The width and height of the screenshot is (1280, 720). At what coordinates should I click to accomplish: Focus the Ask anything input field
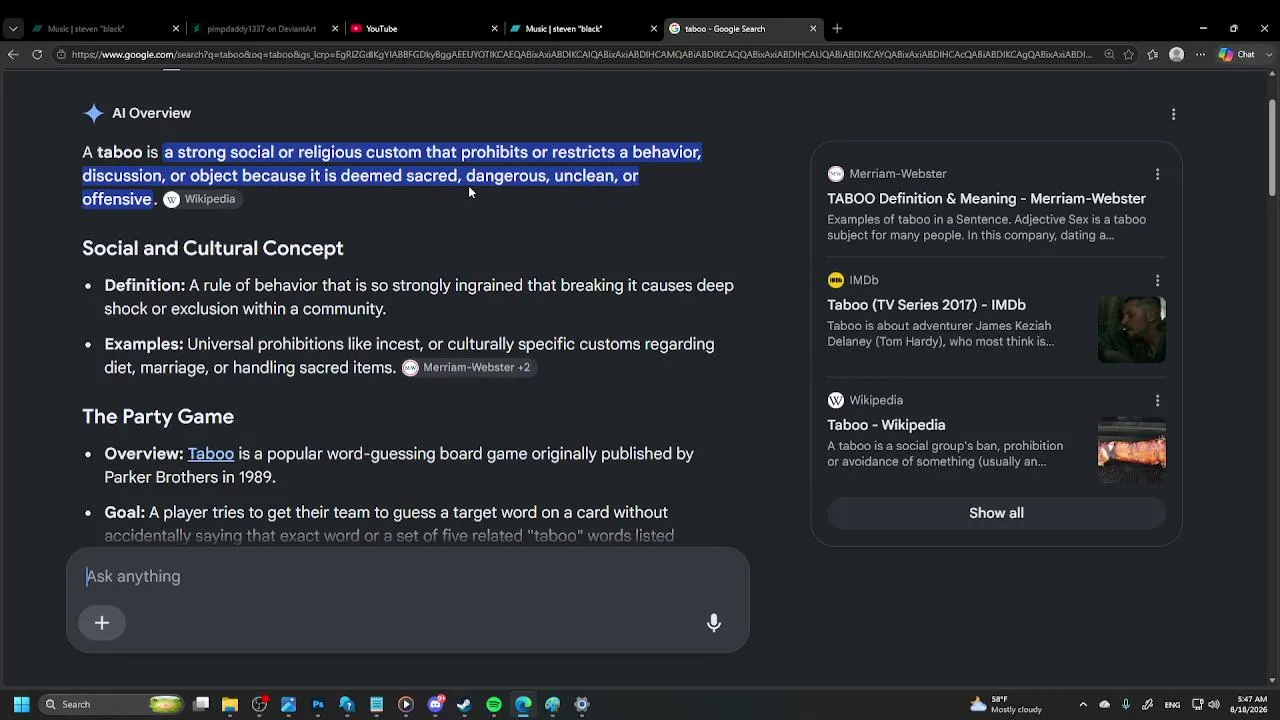tap(408, 577)
